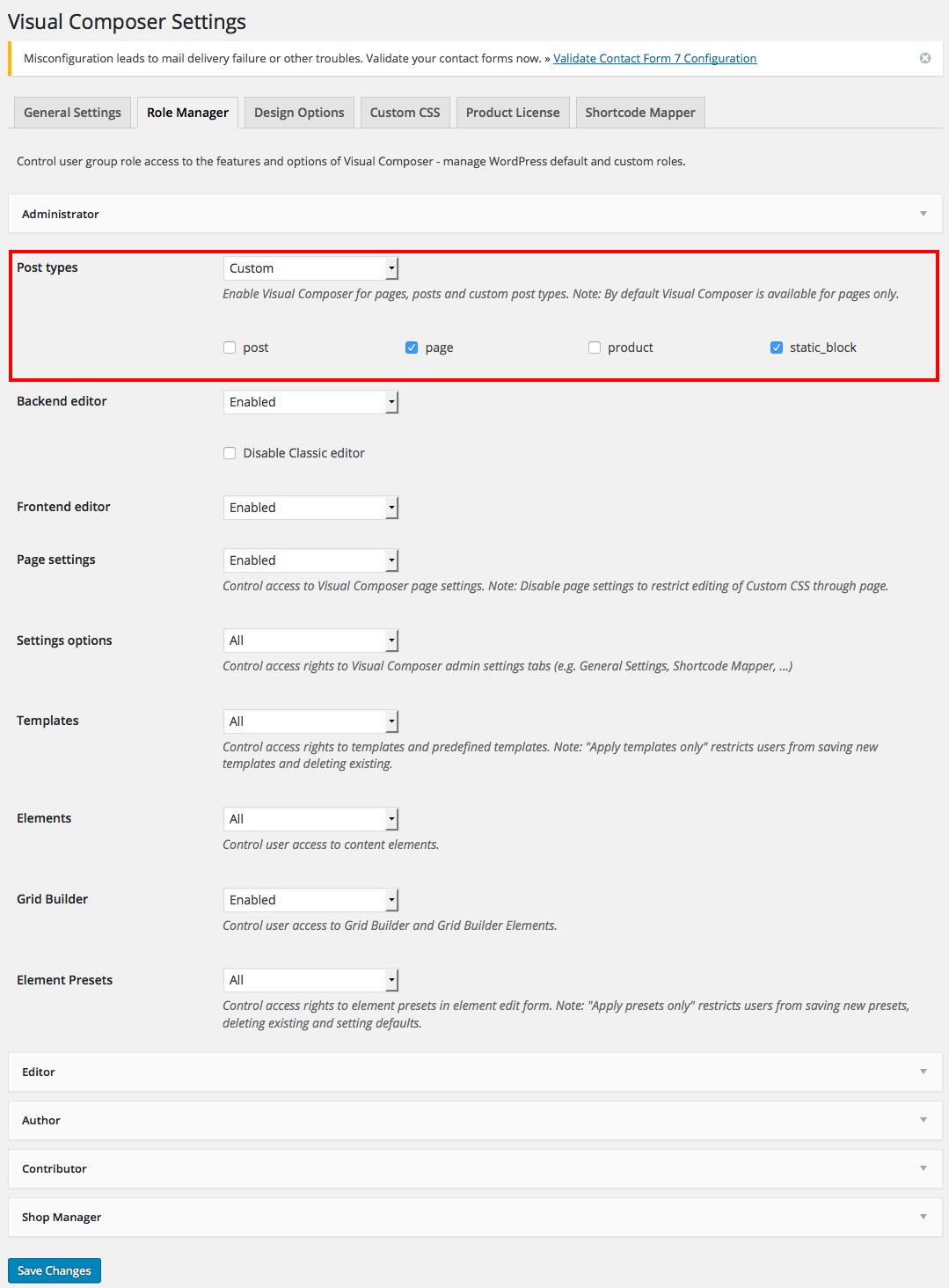Open the Element Presets dropdown
Screen dimensions: 949x1288
310,980
